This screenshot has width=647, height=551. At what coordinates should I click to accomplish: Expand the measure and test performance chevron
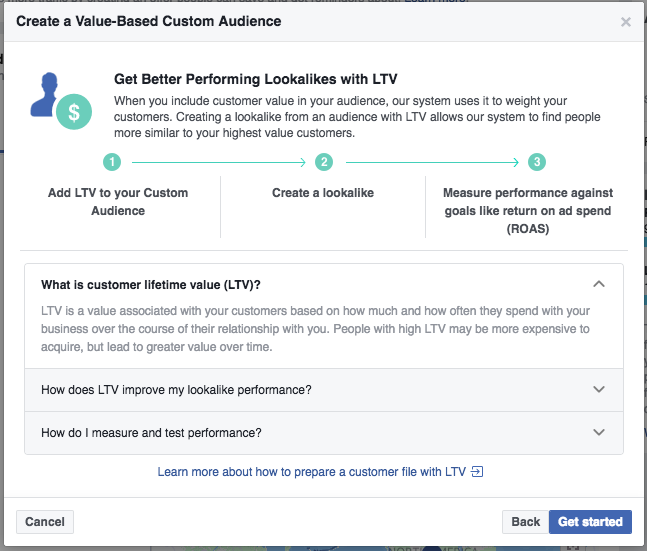tap(599, 433)
